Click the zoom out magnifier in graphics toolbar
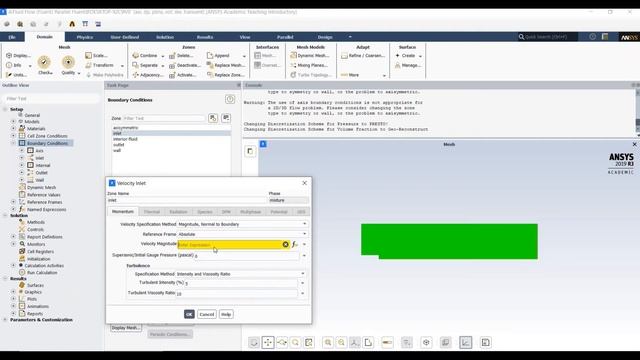 click(x=341, y=342)
